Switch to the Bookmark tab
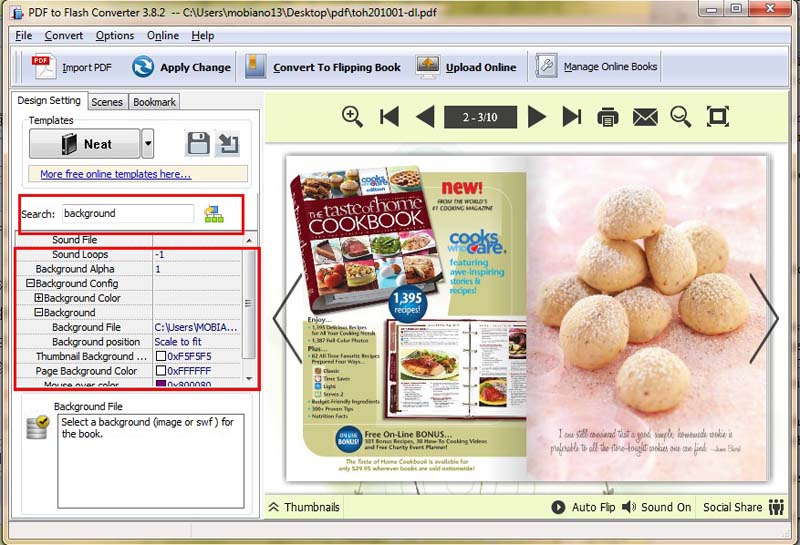The height and width of the screenshot is (545, 800). pyautogui.click(x=154, y=102)
